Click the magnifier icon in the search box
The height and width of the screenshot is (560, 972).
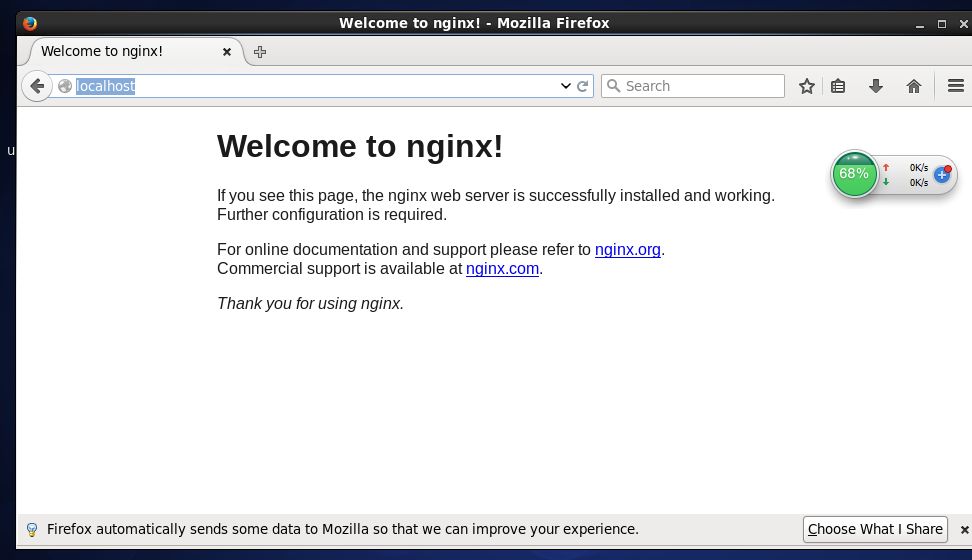tap(613, 86)
